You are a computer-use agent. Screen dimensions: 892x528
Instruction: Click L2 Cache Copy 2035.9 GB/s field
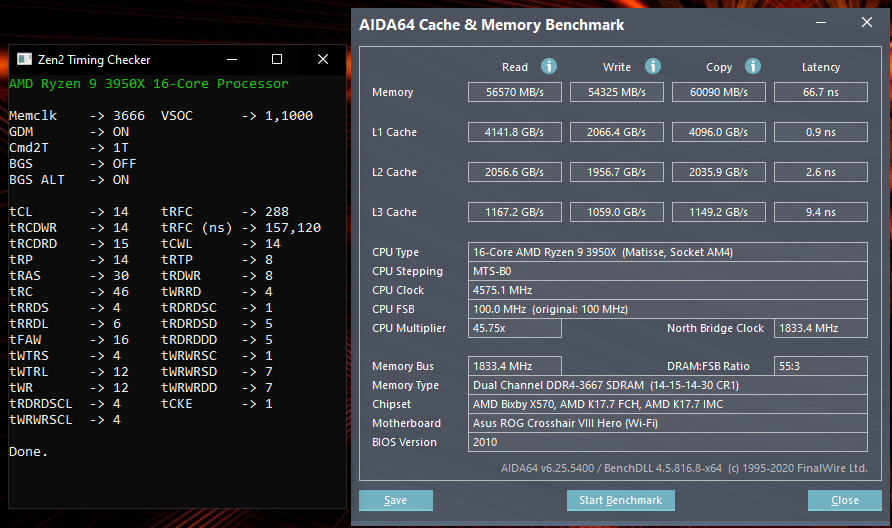[718, 172]
